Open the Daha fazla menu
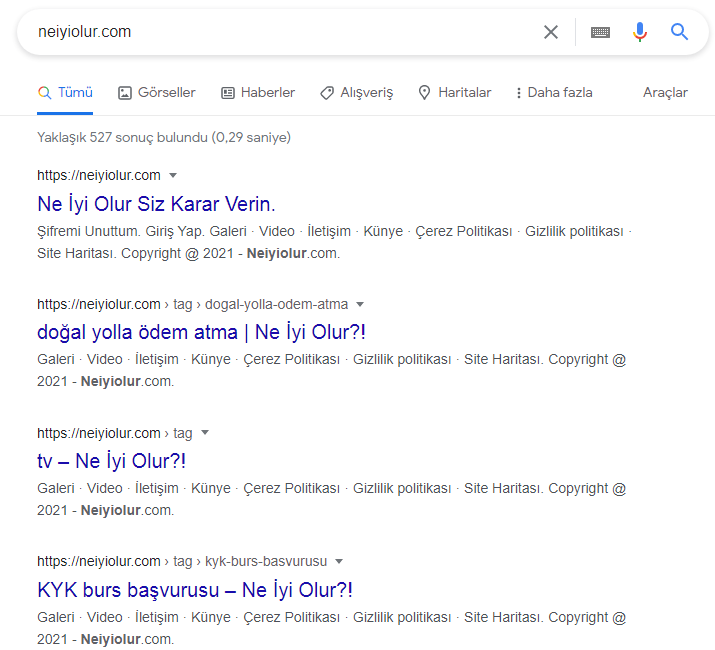 [554, 93]
